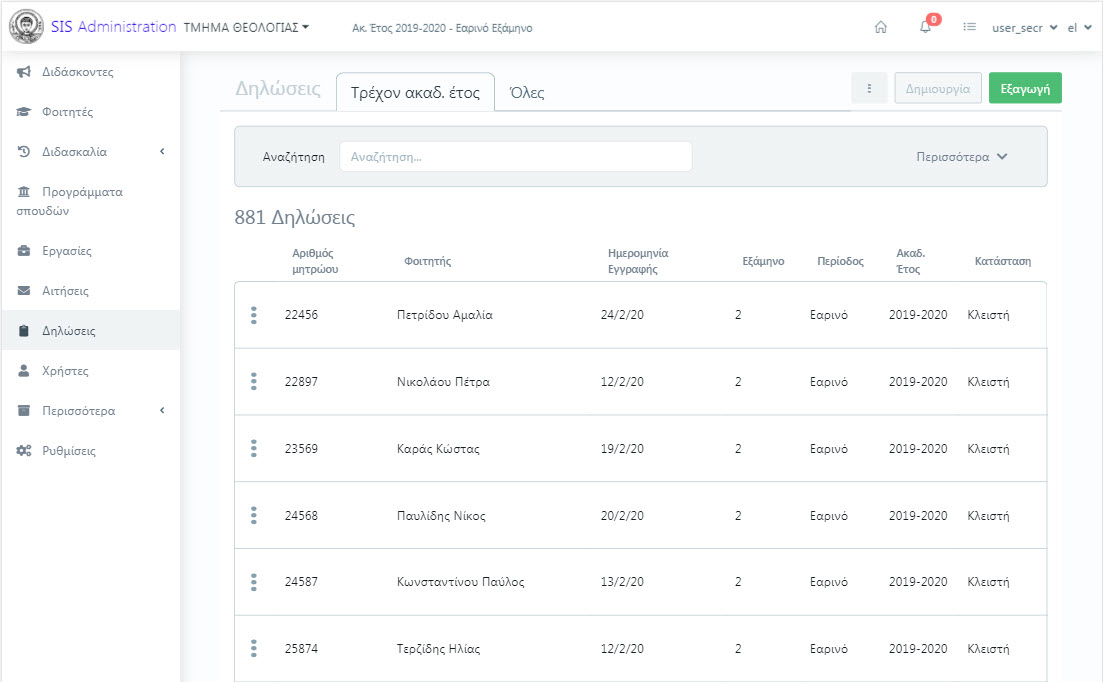Click registration number 25874
This screenshot has width=1103, height=682.
[x=301, y=649]
